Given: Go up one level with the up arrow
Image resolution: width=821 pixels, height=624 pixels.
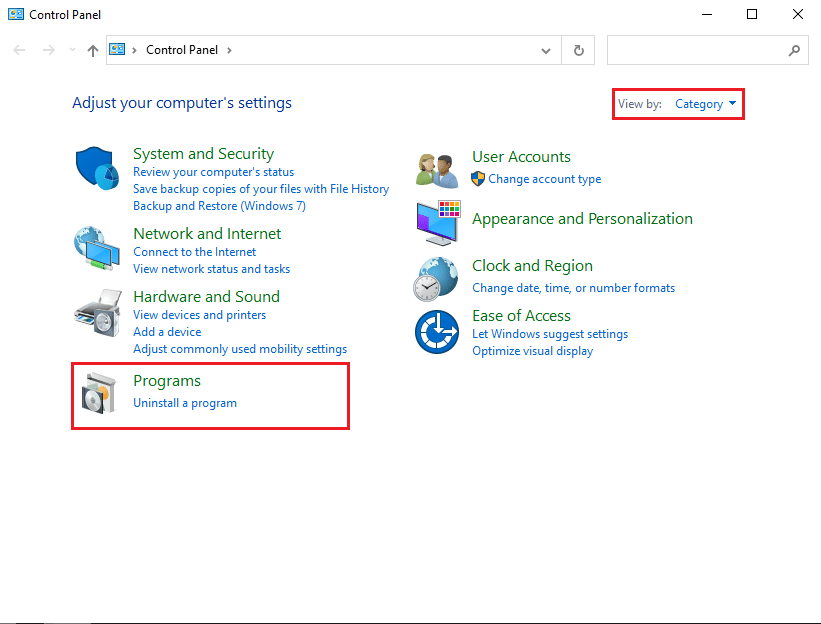Looking at the screenshot, I should pyautogui.click(x=93, y=50).
